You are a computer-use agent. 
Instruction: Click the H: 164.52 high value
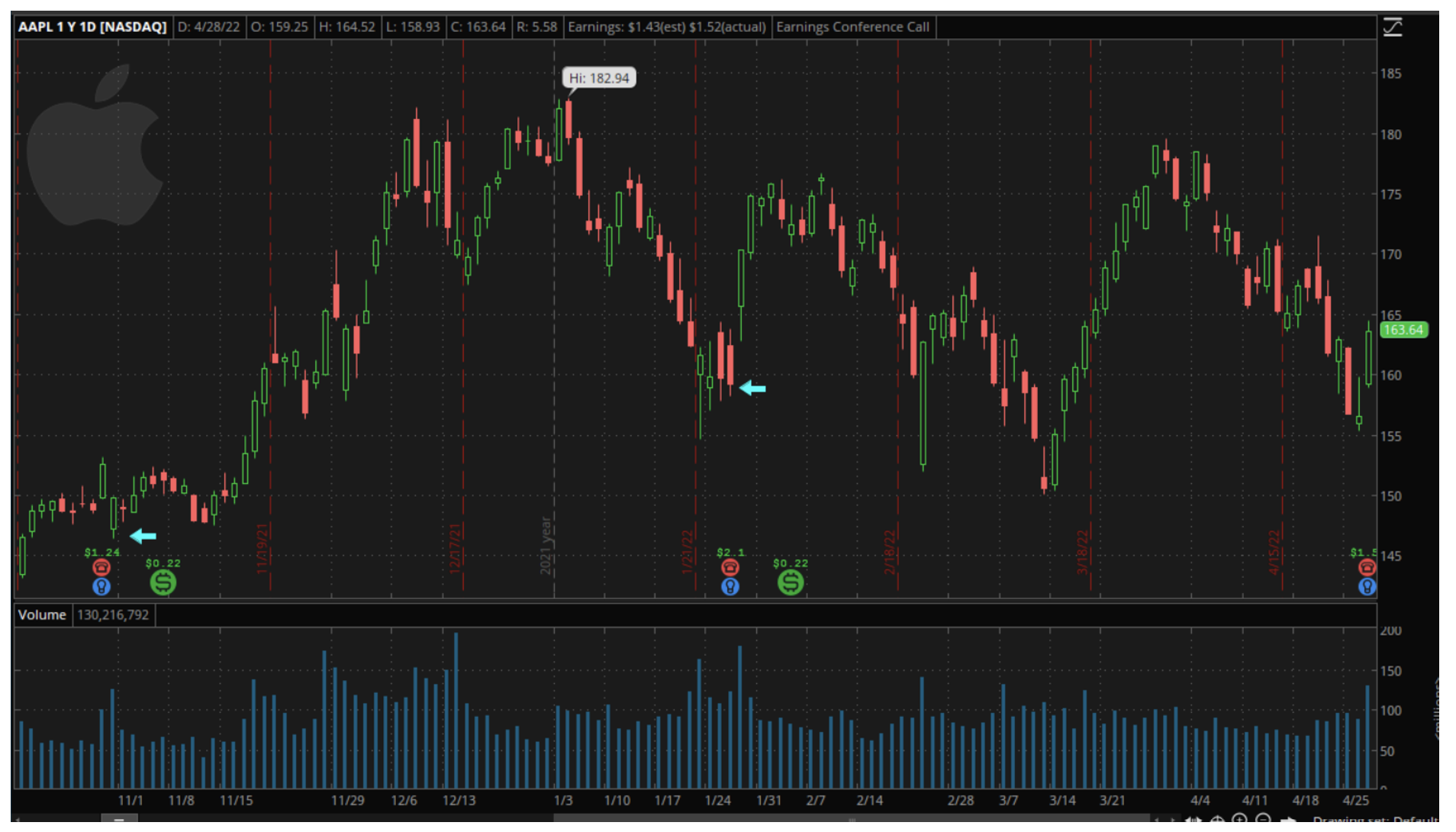click(347, 27)
